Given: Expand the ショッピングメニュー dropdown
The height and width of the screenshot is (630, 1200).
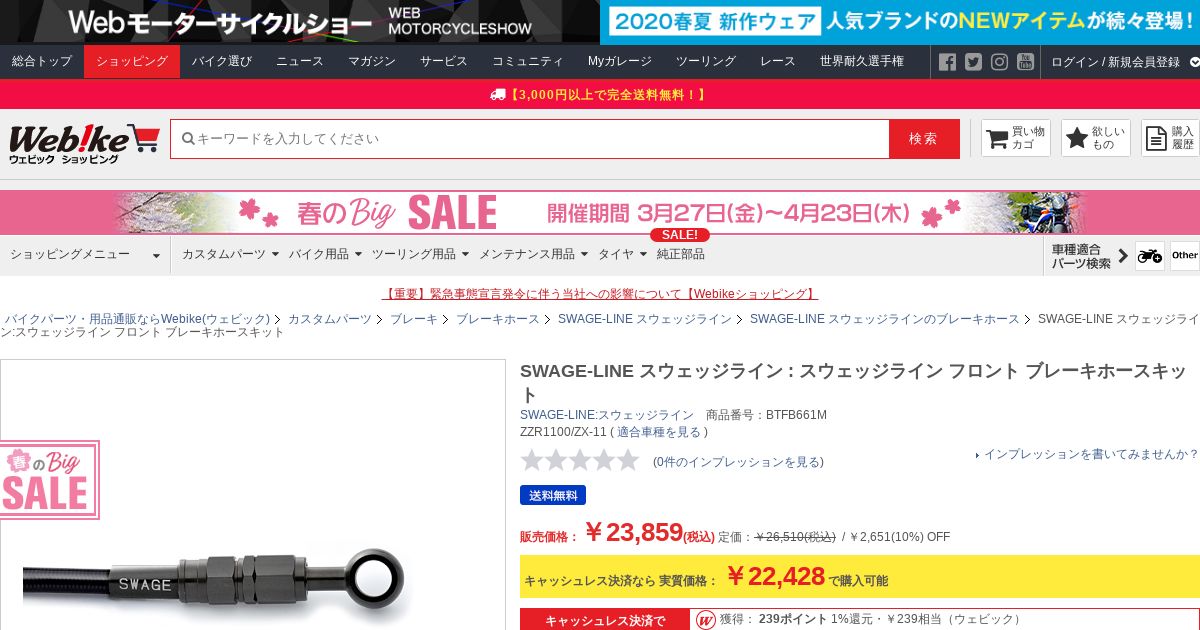Looking at the screenshot, I should (85, 255).
